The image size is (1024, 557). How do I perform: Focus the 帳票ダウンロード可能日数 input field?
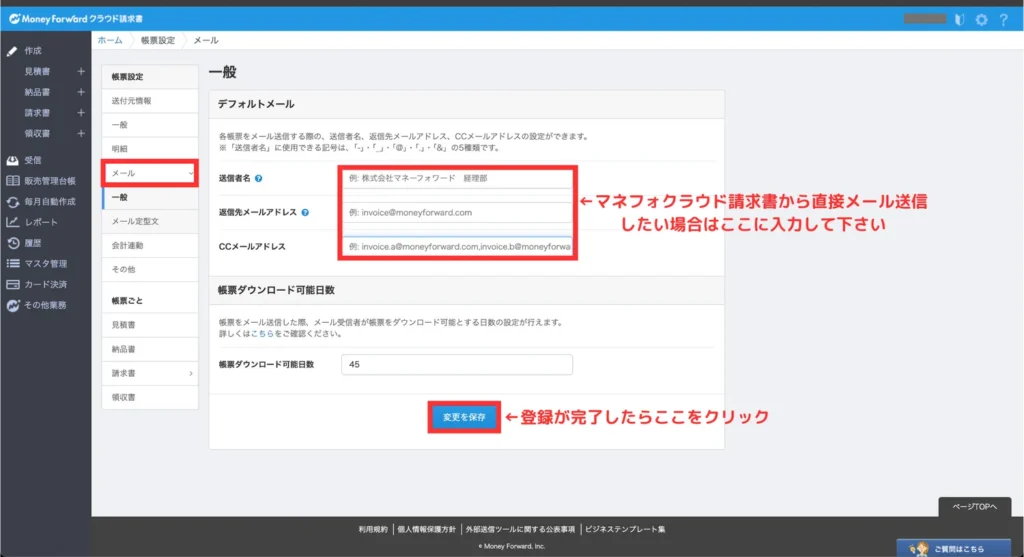[x=456, y=365]
